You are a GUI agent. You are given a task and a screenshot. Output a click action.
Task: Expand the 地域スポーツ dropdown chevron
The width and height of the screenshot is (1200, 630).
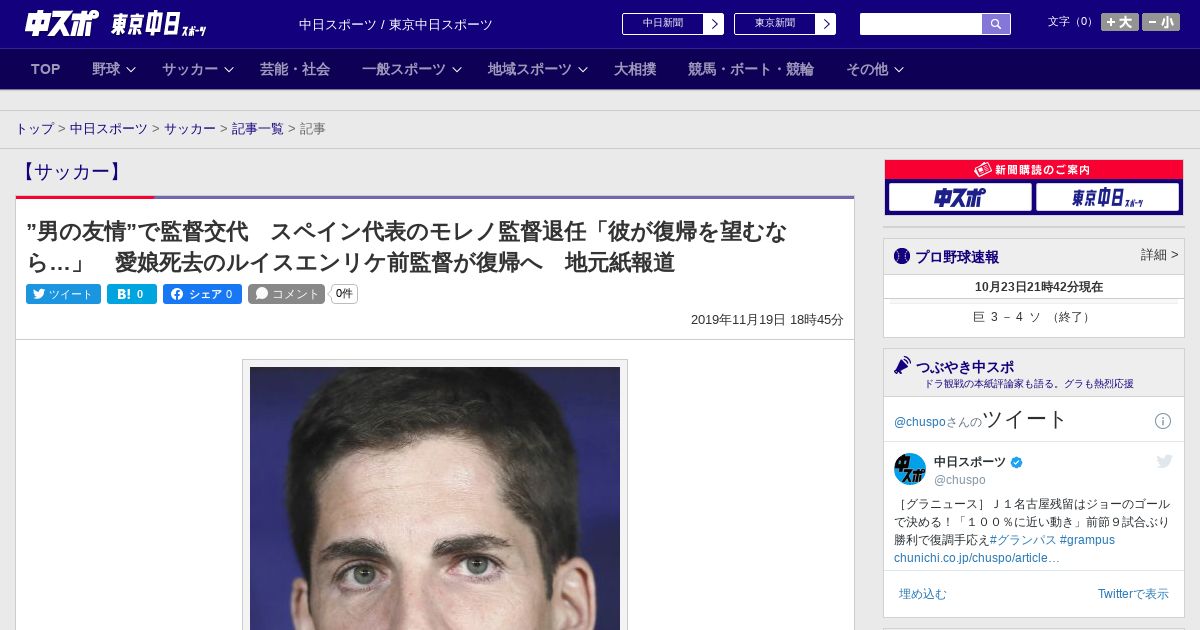(x=583, y=69)
